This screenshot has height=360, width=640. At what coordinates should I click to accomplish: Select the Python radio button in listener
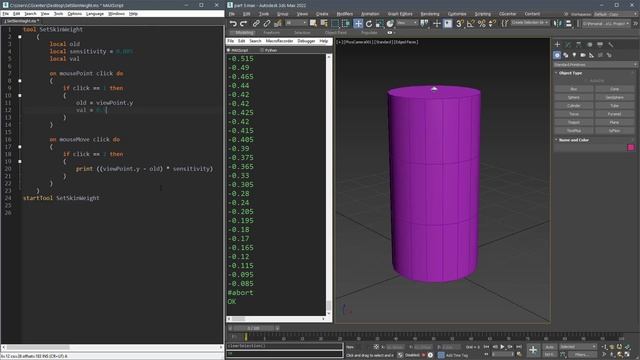[262, 50]
